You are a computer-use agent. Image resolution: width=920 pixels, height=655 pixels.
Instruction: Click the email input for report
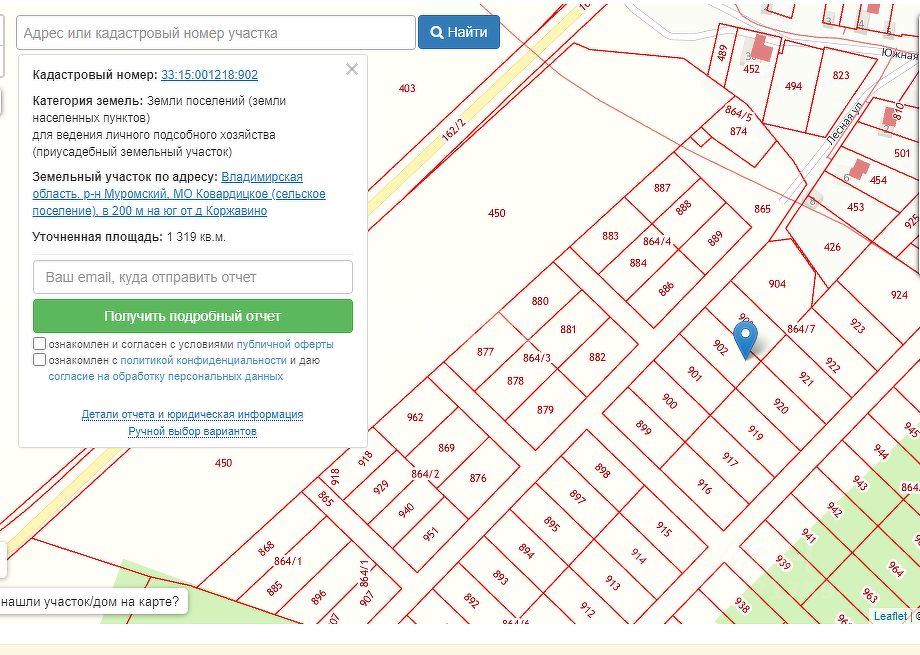[193, 277]
